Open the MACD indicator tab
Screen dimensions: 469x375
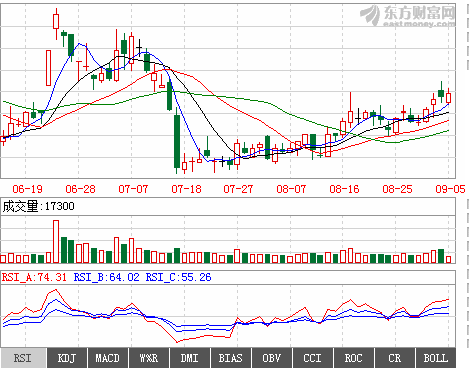coord(108,358)
